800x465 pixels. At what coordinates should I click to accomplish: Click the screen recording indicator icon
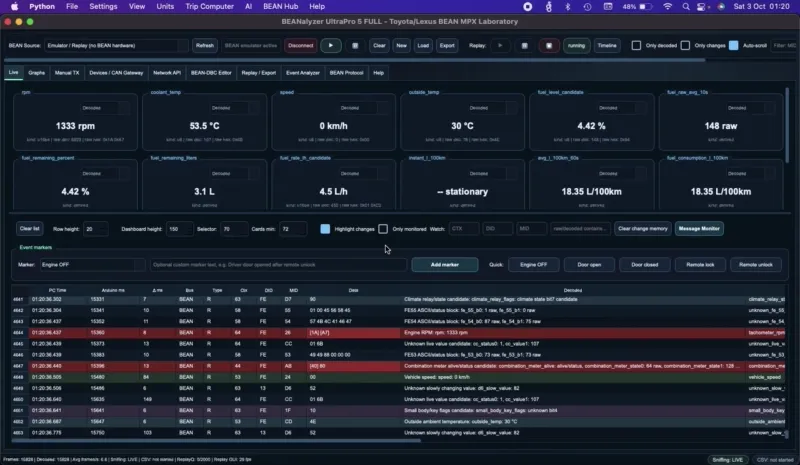click(528, 7)
